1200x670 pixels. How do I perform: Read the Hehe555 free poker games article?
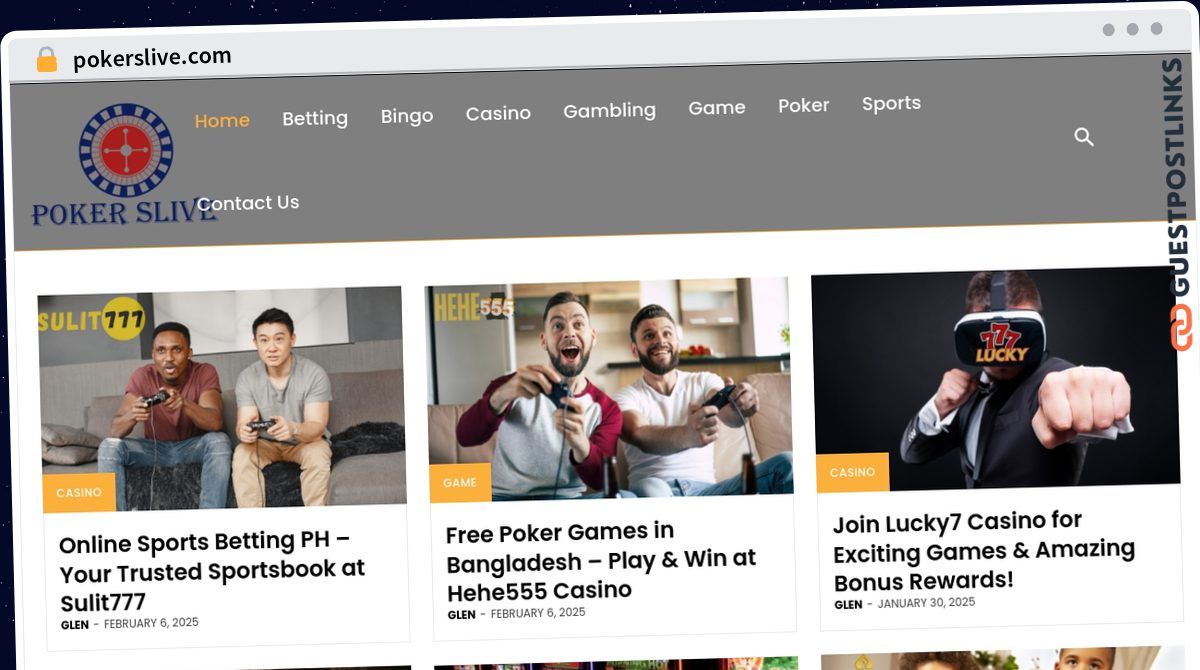tap(601, 560)
